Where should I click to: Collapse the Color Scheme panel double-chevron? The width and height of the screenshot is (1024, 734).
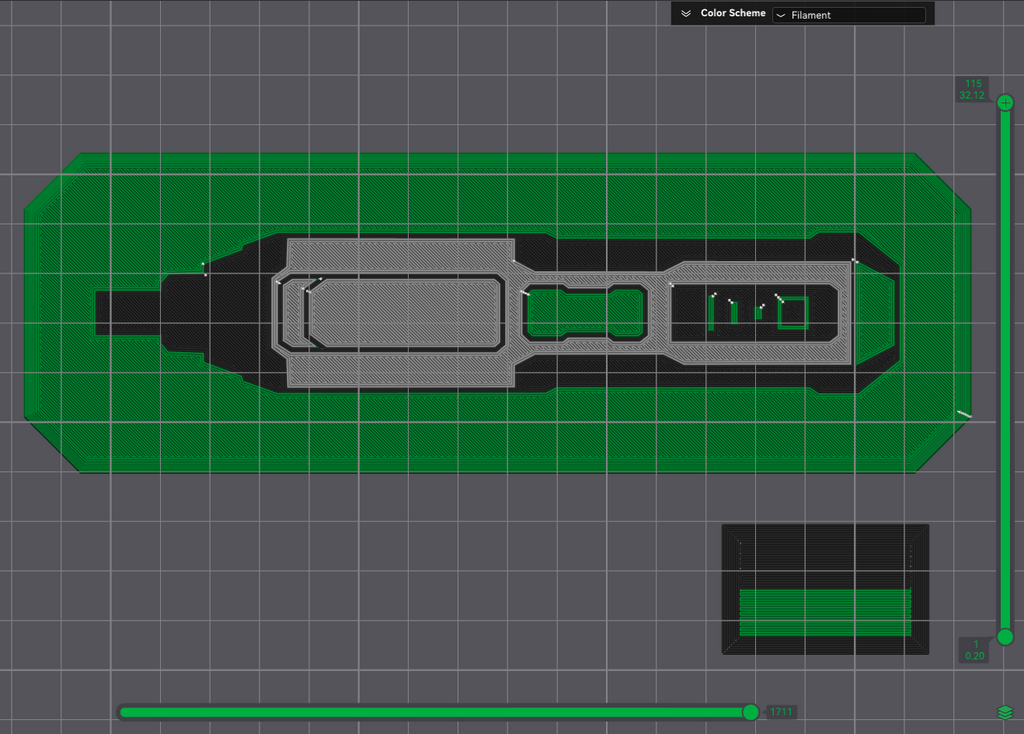pyautogui.click(x=686, y=14)
